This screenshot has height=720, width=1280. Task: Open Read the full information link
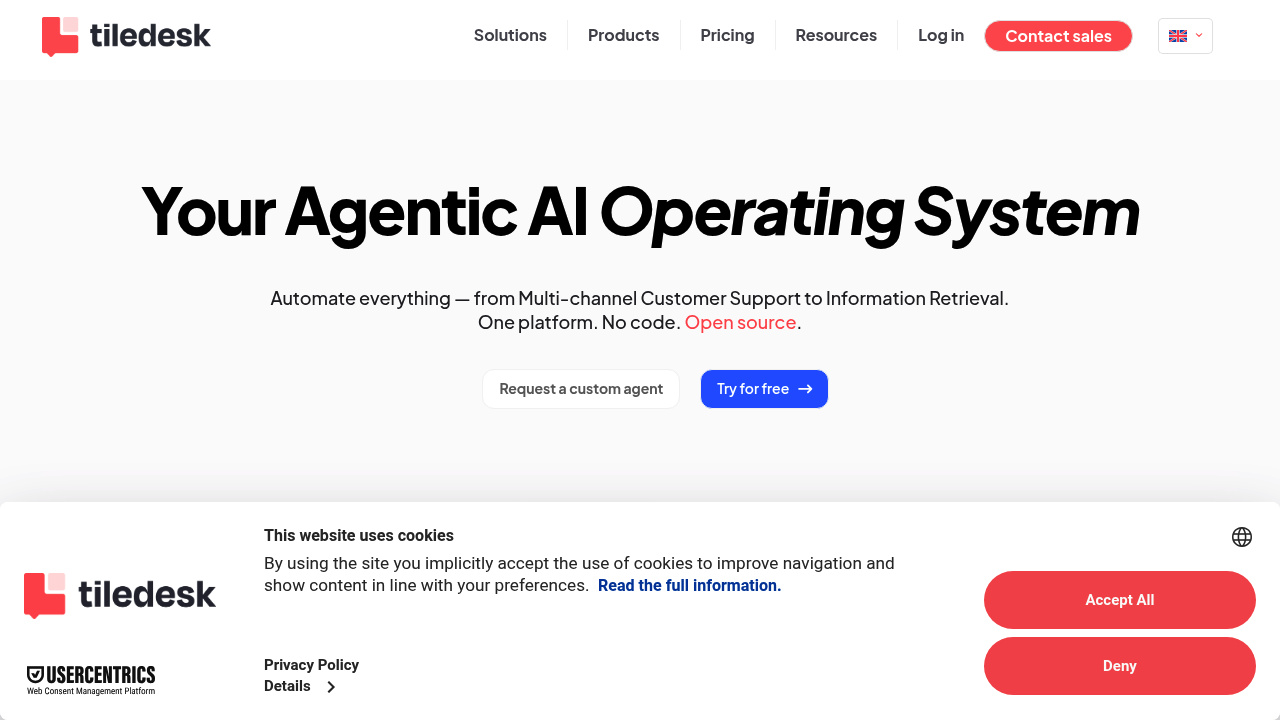tap(689, 585)
